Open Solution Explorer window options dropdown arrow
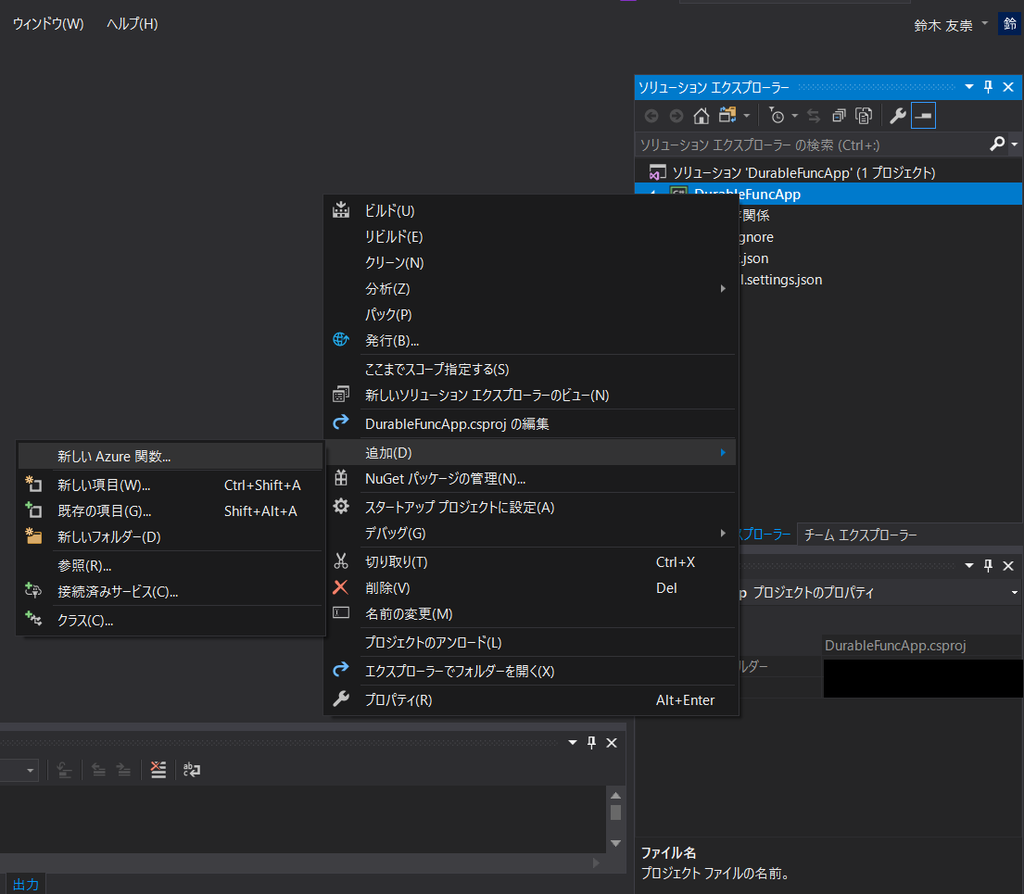Screen dimensions: 1024x894 click(969, 87)
